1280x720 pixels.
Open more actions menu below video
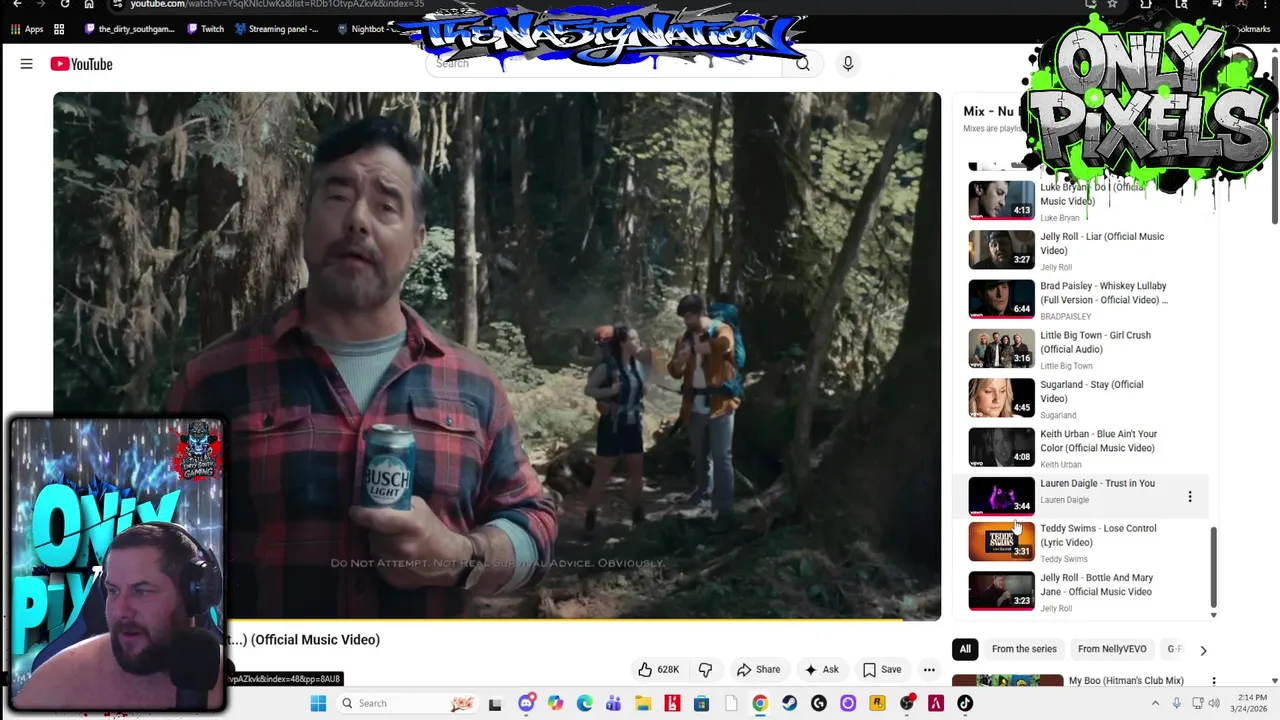pyautogui.click(x=929, y=670)
